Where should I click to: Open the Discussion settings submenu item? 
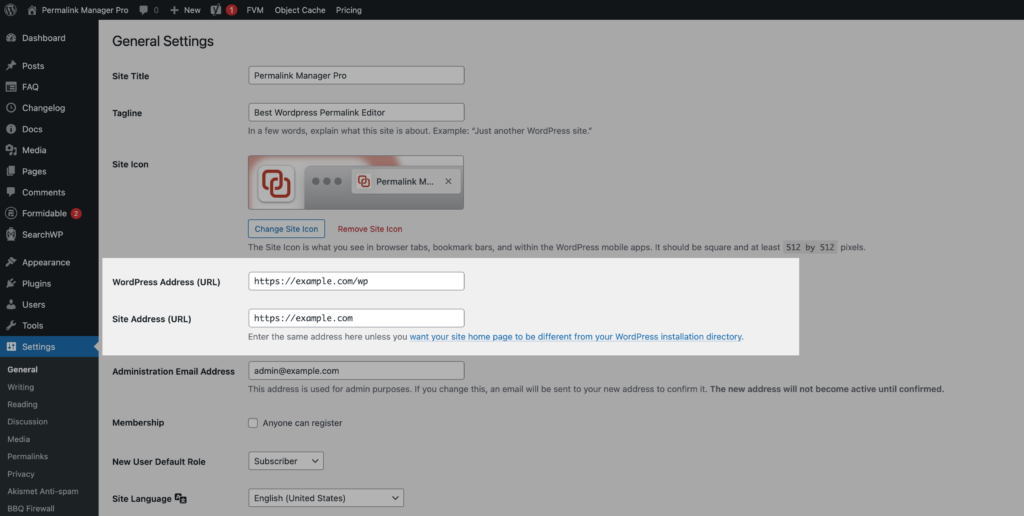click(x=27, y=421)
